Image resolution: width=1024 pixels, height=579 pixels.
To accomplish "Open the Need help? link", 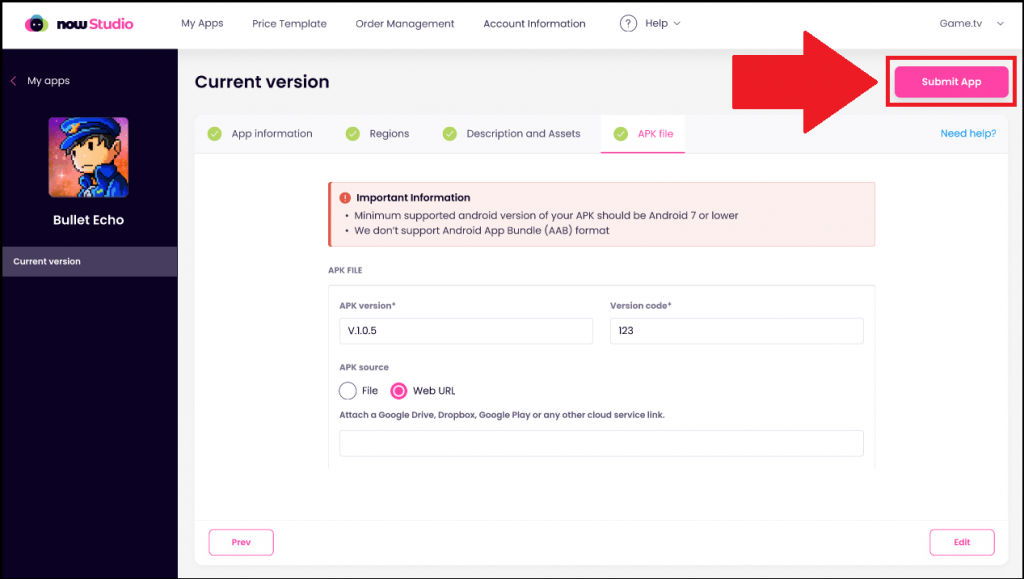I will 968,132.
